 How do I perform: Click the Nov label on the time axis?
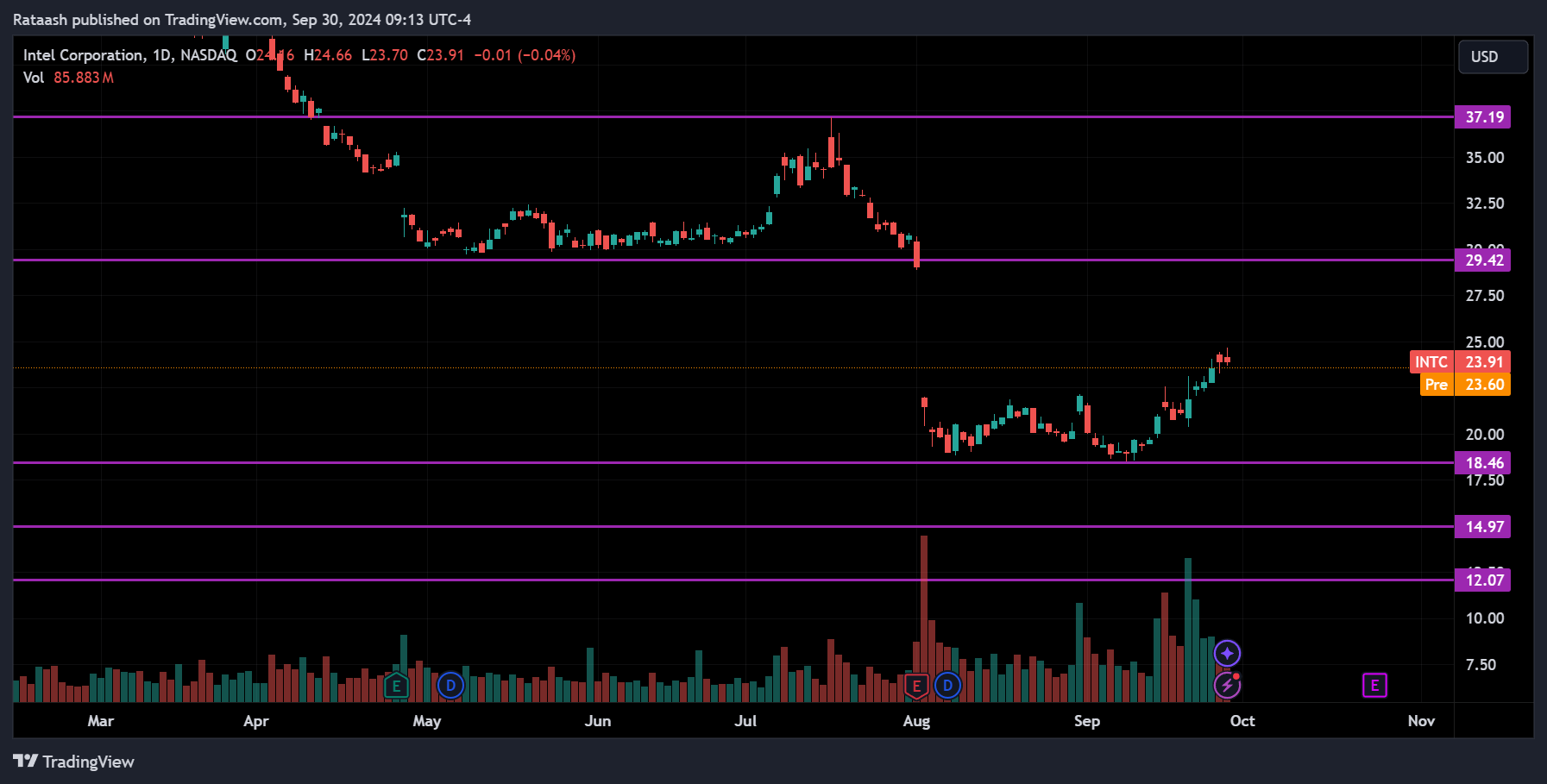[1421, 721]
